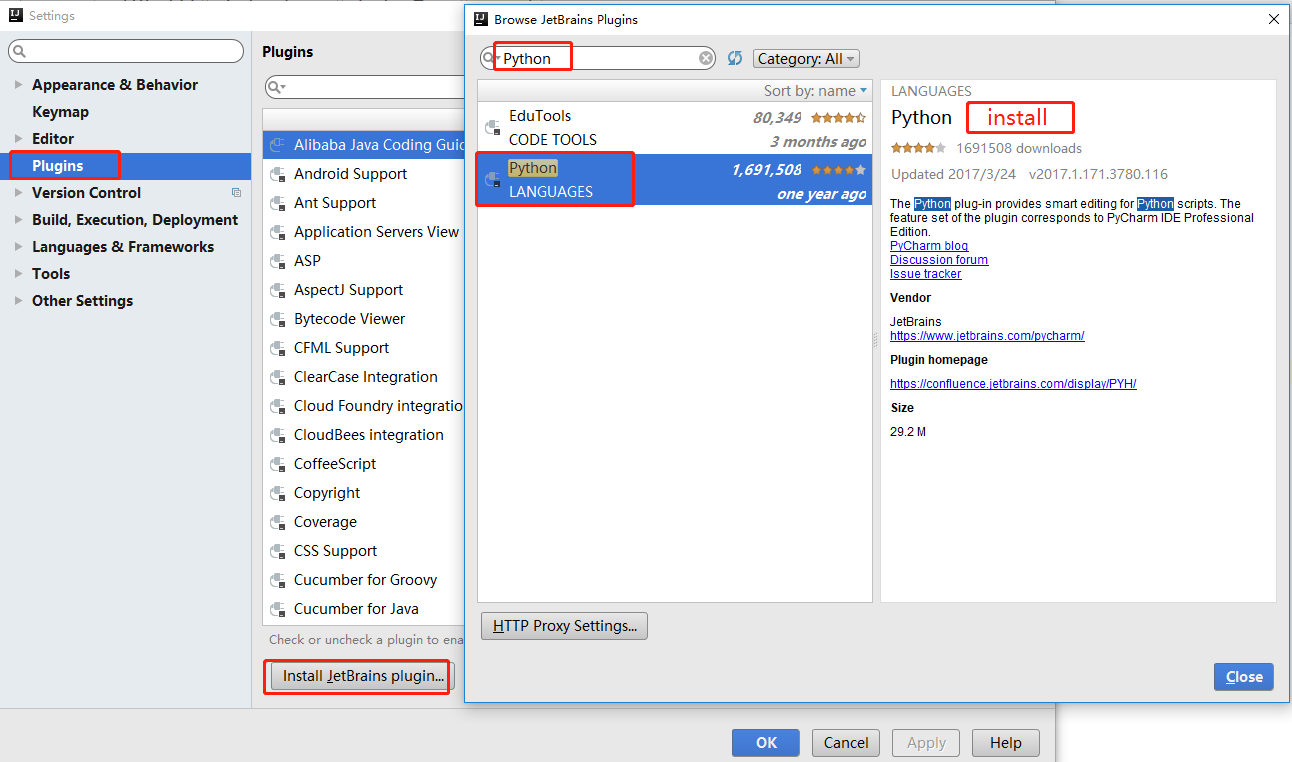Click the AspectJ Support plugin icon
This screenshot has width=1292, height=762.
pyautogui.click(x=279, y=290)
